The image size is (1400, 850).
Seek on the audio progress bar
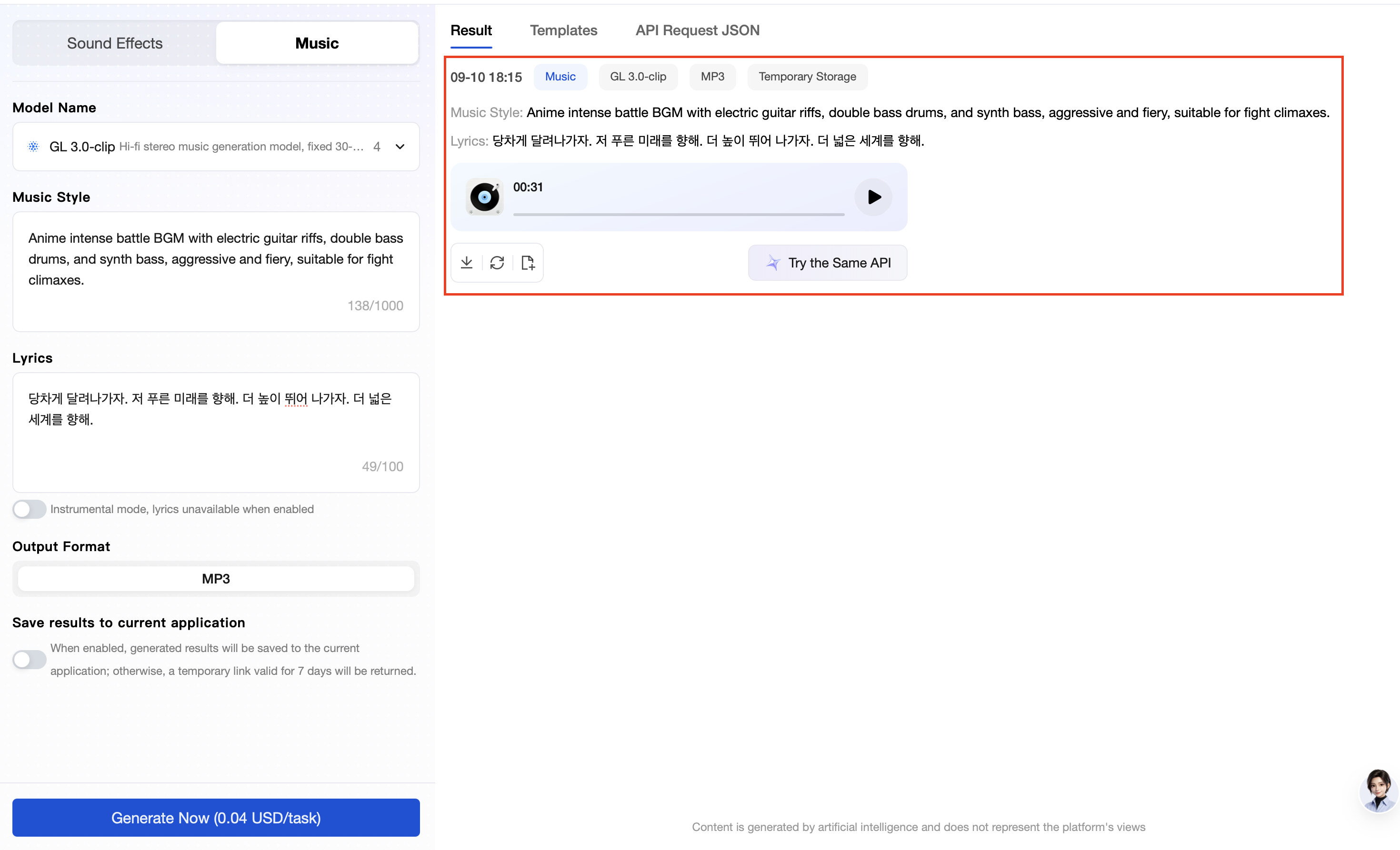[679, 215]
